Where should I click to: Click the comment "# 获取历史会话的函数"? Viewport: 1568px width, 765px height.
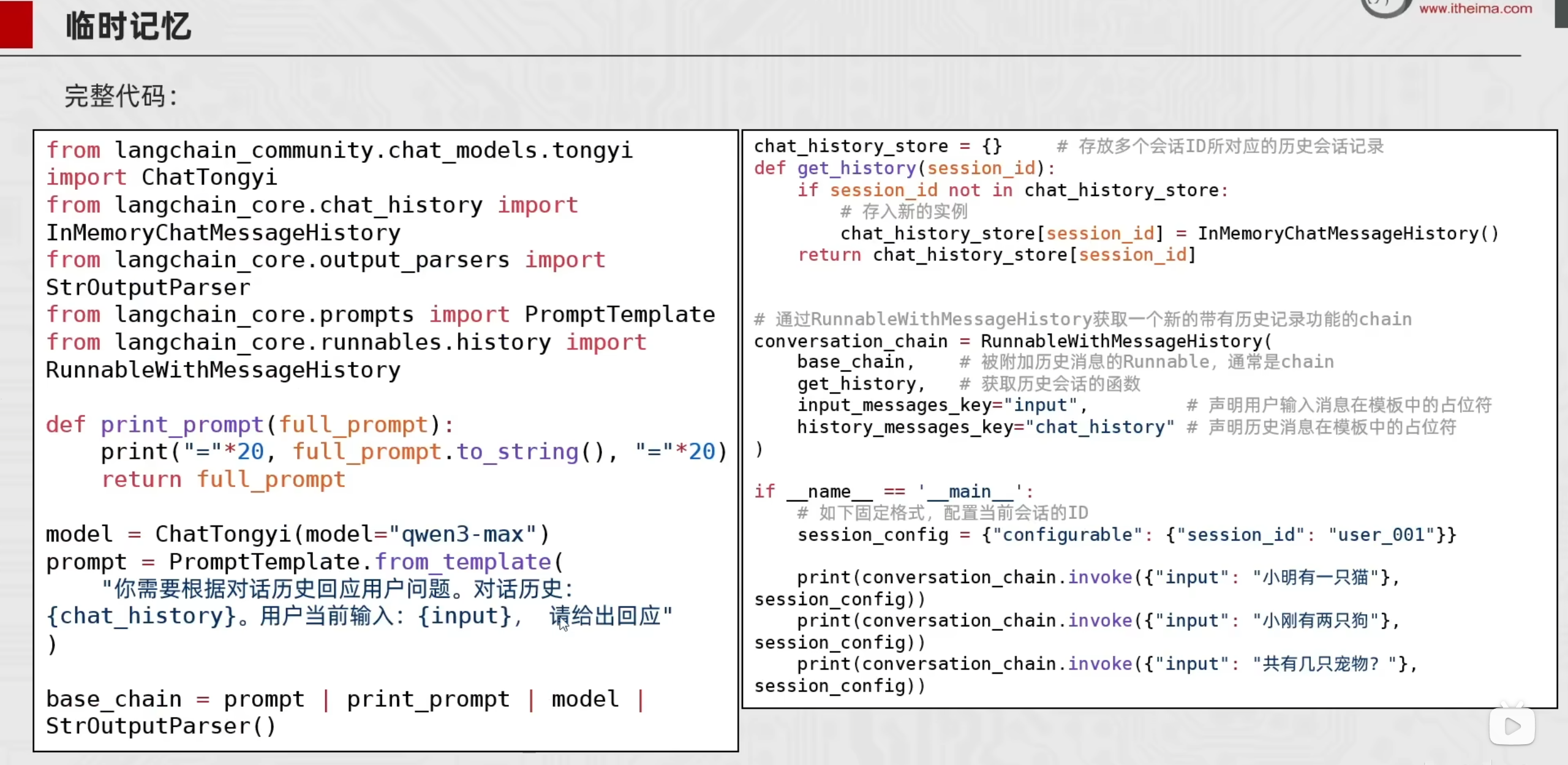(1050, 384)
